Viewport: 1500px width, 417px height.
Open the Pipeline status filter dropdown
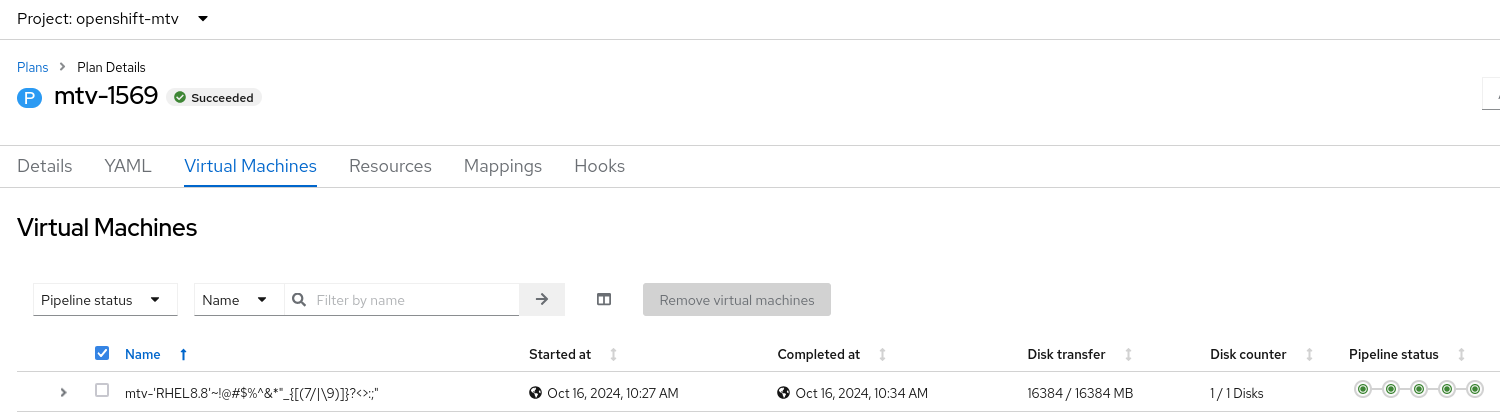tap(105, 299)
